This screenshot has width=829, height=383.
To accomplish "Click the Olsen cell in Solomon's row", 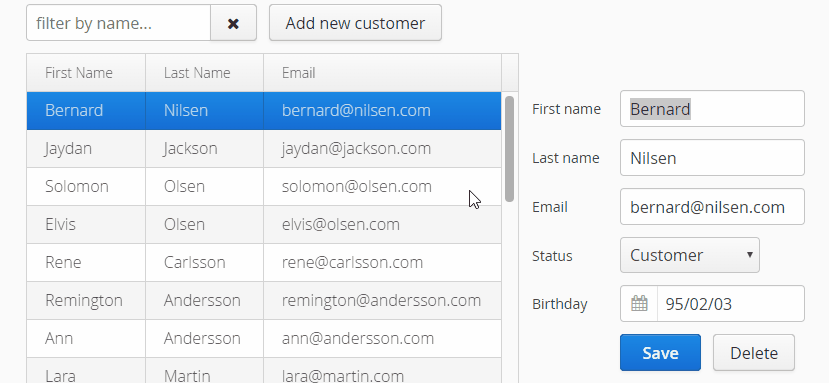I will pyautogui.click(x=205, y=187).
